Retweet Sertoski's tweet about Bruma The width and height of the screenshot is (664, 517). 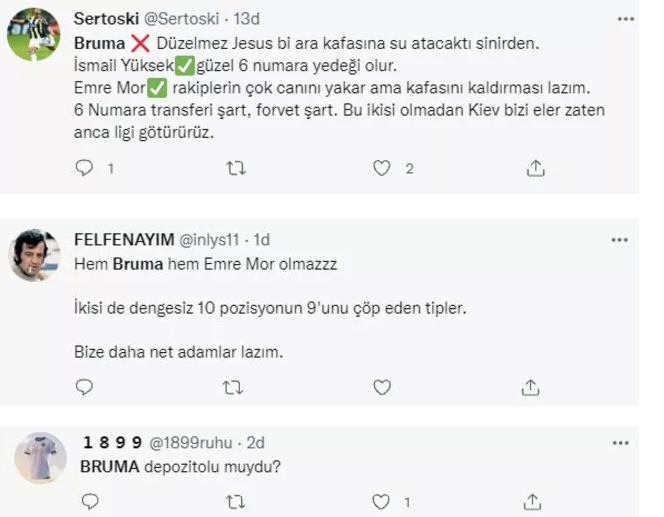[x=236, y=170]
